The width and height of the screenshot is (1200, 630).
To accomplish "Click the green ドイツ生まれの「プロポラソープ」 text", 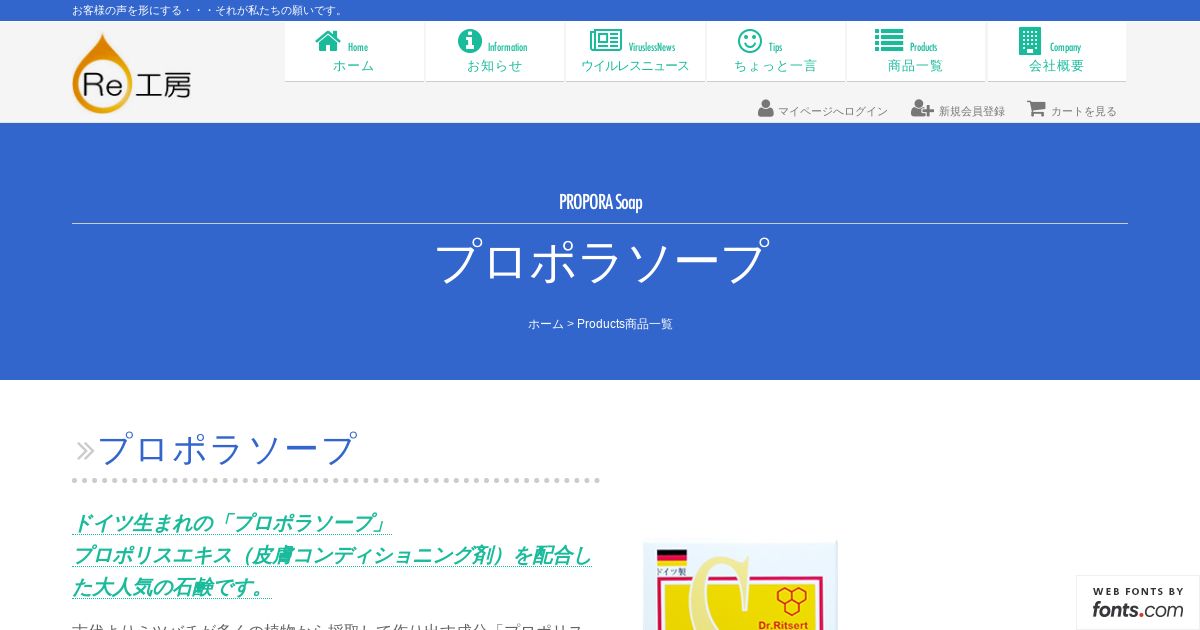I will pyautogui.click(x=231, y=523).
